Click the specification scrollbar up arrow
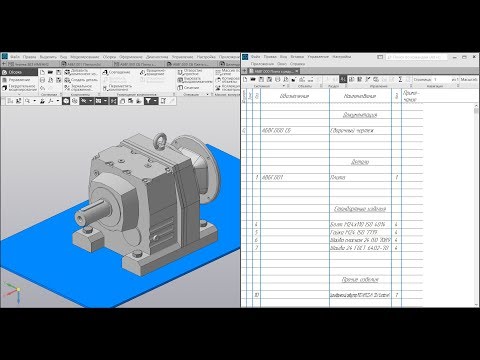This screenshot has height=360, width=480. [476, 106]
